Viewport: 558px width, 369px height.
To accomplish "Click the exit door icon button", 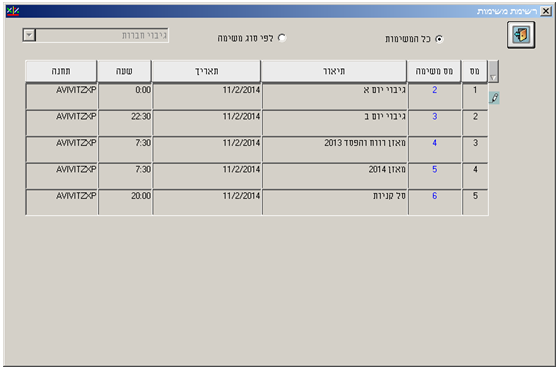I will (521, 35).
